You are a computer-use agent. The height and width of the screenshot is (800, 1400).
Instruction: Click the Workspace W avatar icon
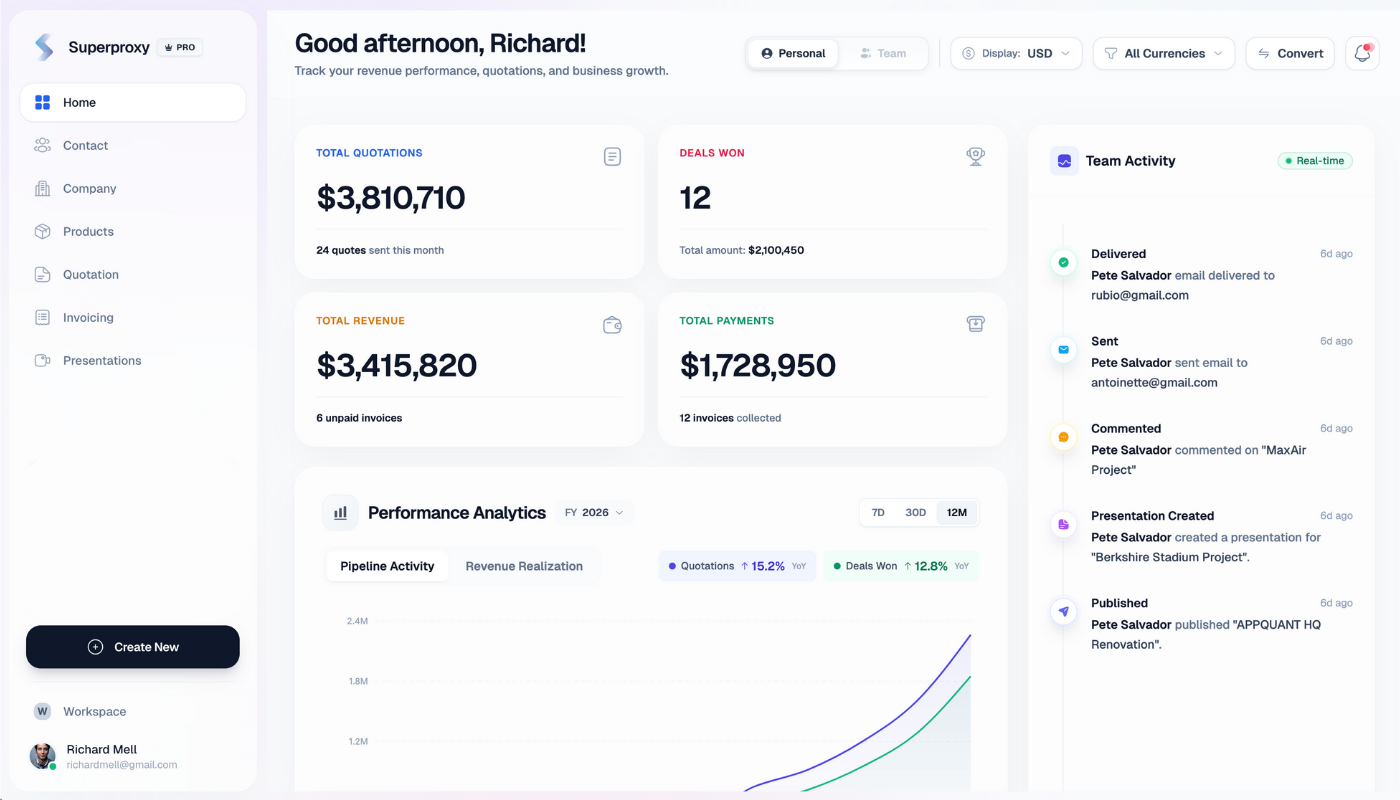[x=42, y=712]
